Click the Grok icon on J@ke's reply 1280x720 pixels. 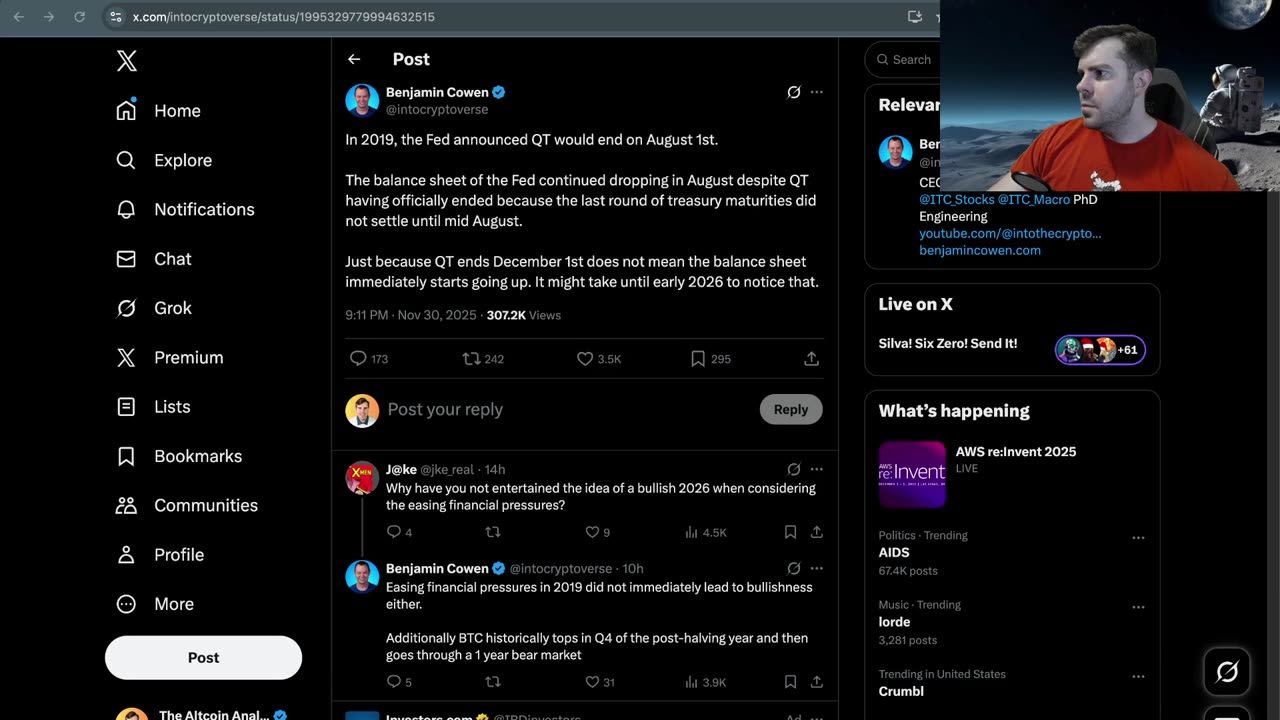[x=794, y=469]
